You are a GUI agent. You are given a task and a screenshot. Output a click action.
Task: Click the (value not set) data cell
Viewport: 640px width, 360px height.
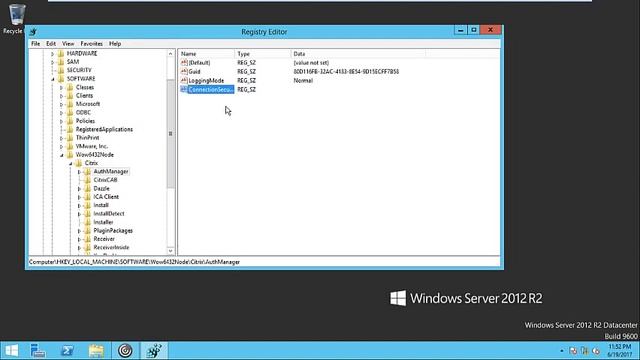click(x=311, y=63)
